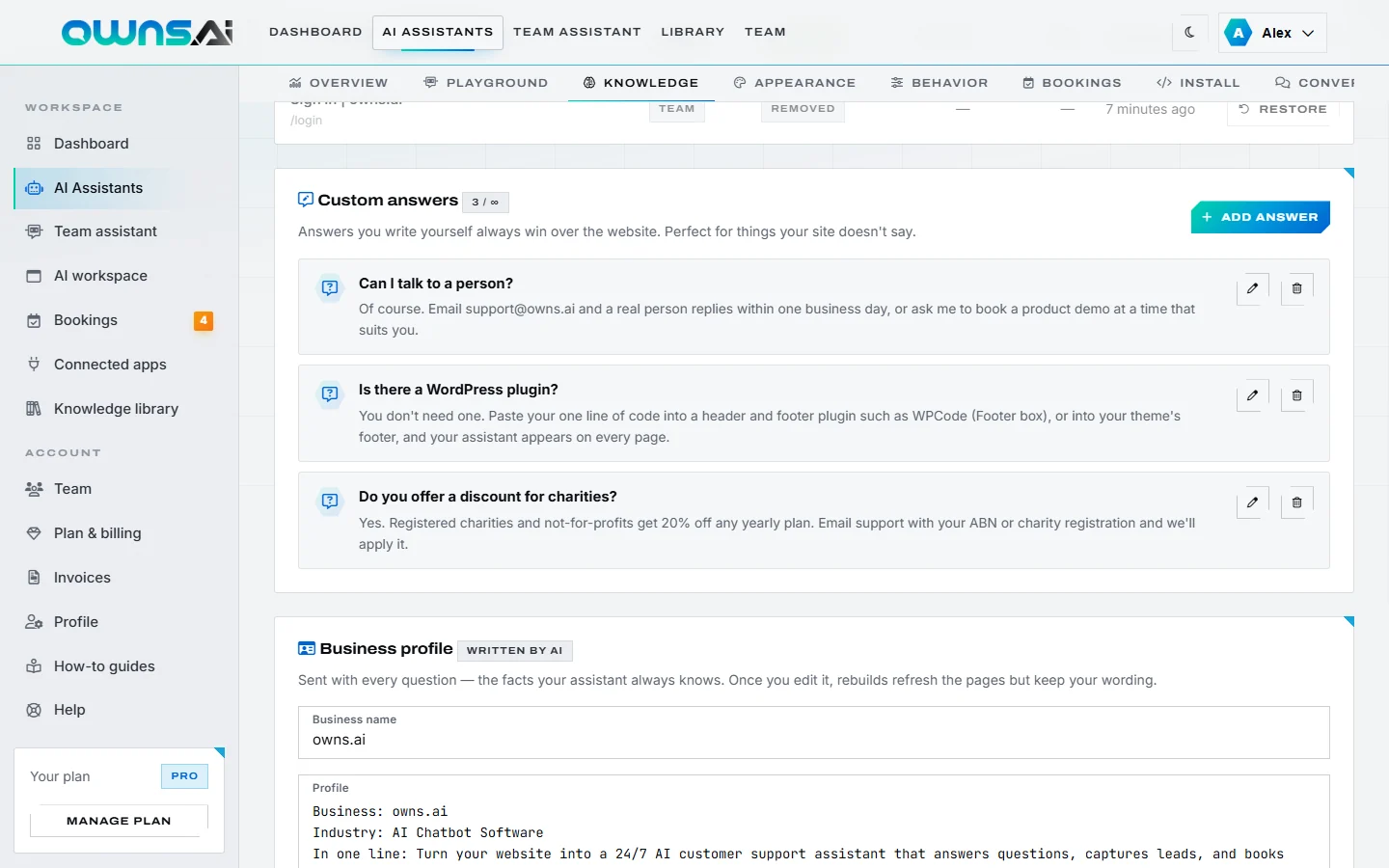1389x868 pixels.
Task: Click the Business name input field
Action: 814,732
